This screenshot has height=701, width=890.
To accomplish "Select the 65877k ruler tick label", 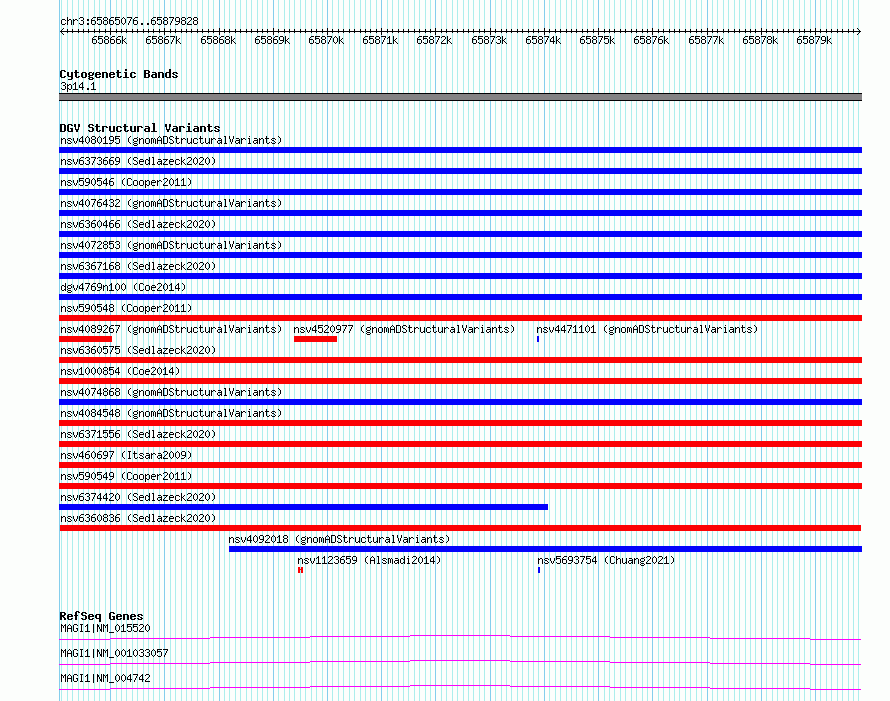I will [x=706, y=40].
